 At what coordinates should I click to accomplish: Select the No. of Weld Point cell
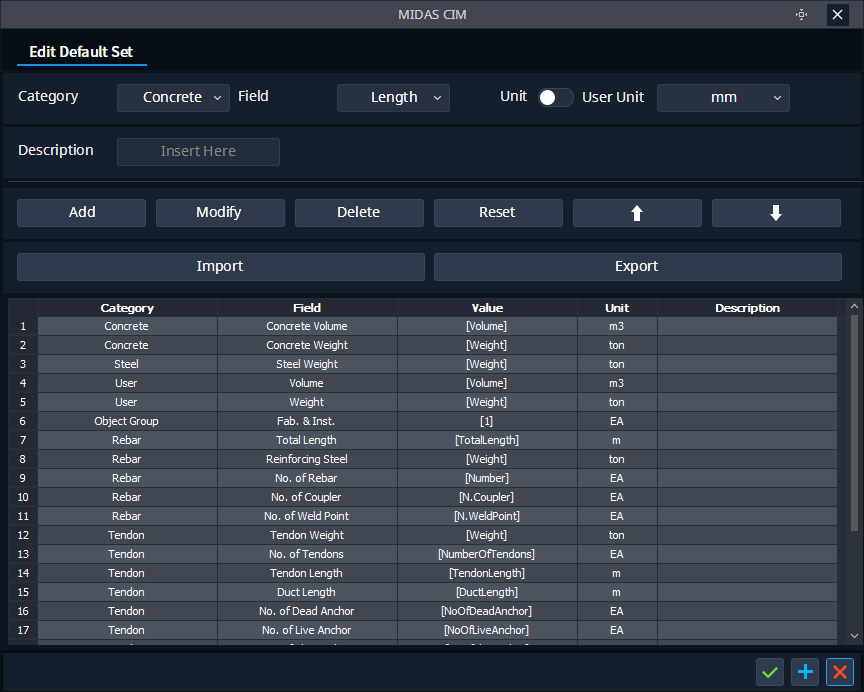(307, 516)
